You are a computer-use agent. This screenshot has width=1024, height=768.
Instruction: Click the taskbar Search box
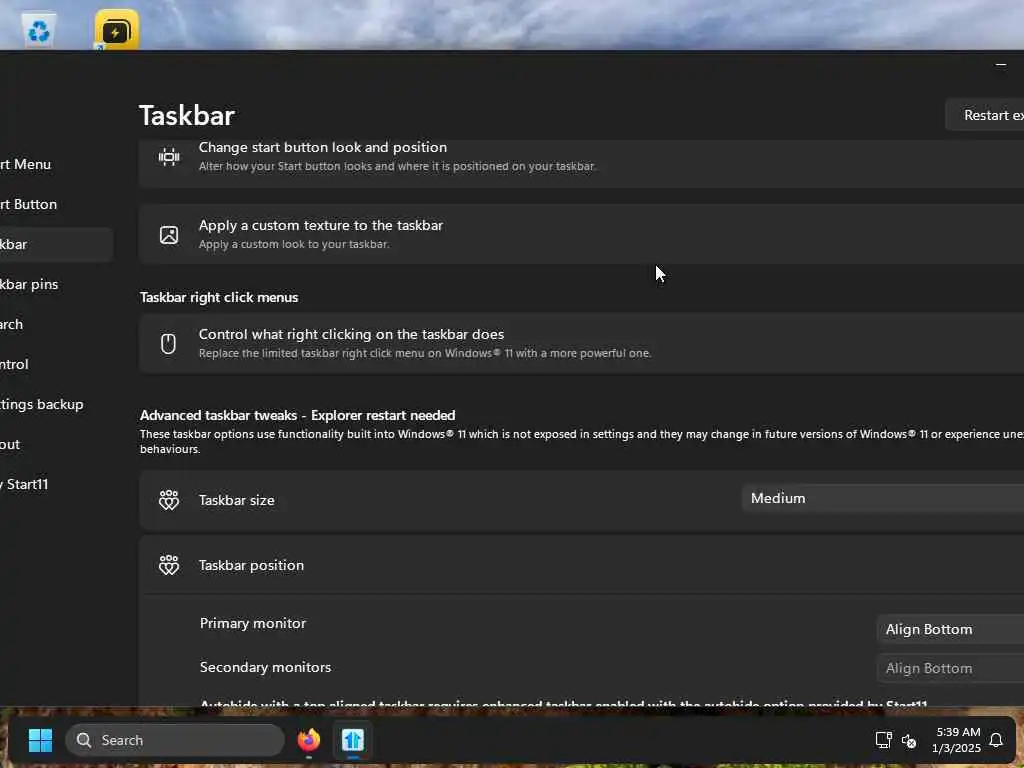pyautogui.click(x=175, y=740)
